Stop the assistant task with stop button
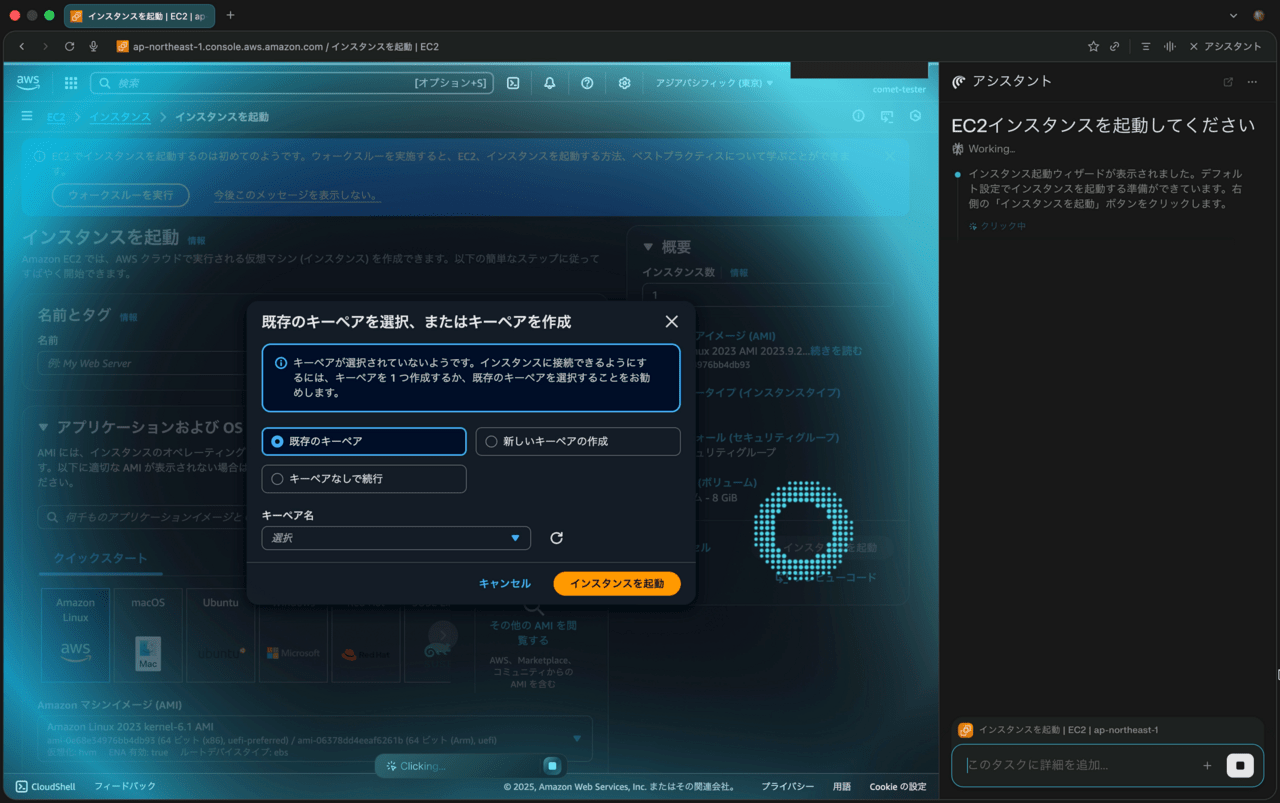Image resolution: width=1280 pixels, height=803 pixels. [1240, 765]
